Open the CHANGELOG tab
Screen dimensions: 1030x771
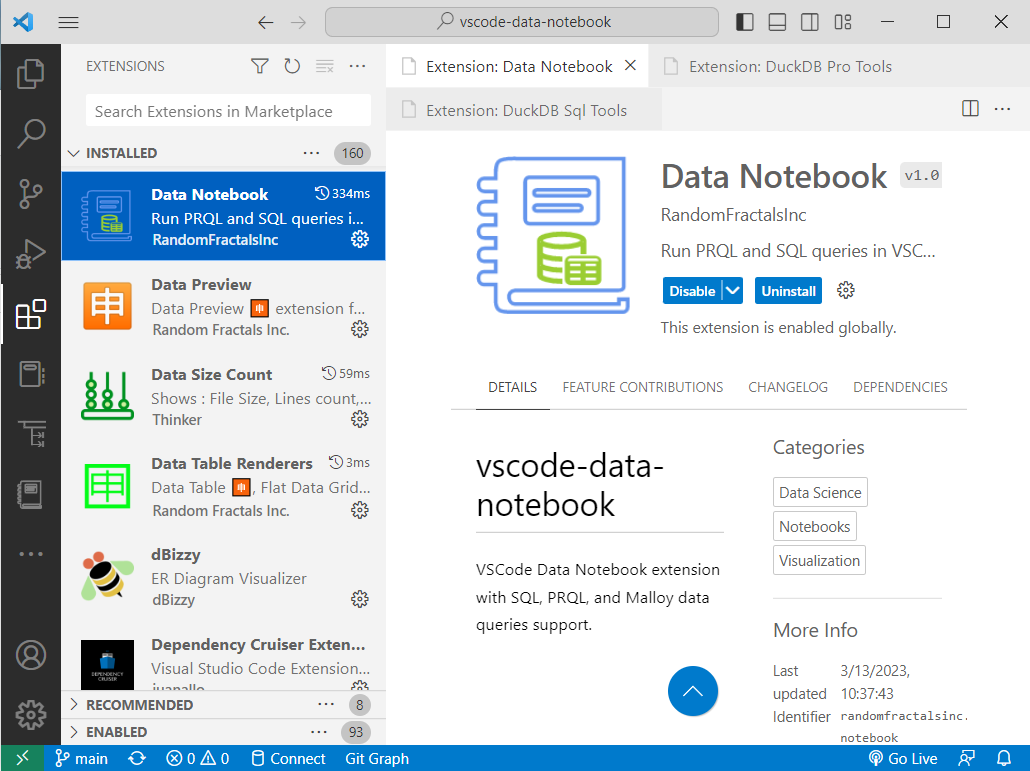point(788,387)
